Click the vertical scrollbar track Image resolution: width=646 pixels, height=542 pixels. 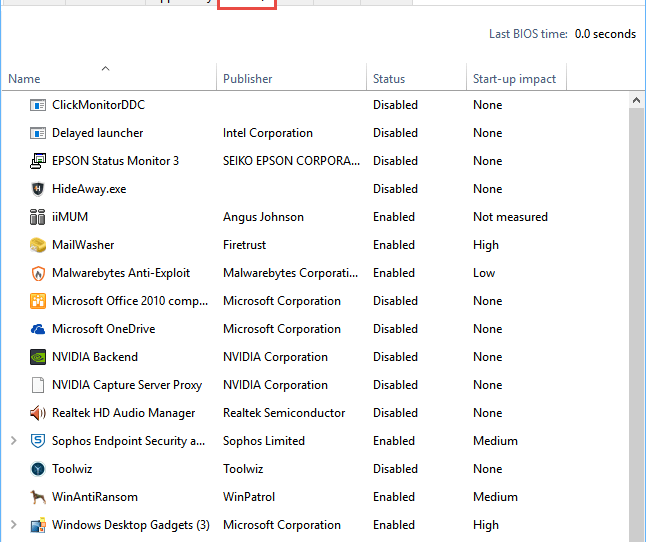(x=637, y=325)
